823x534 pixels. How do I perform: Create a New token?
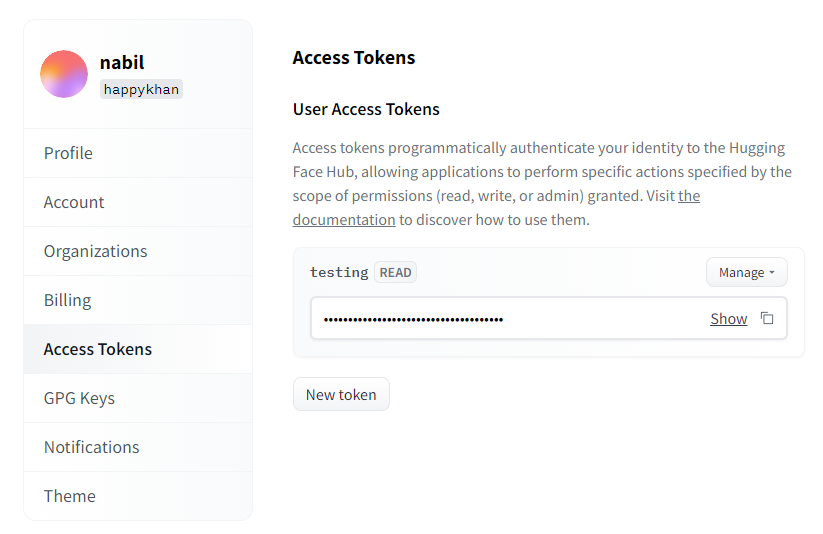pyautogui.click(x=341, y=394)
